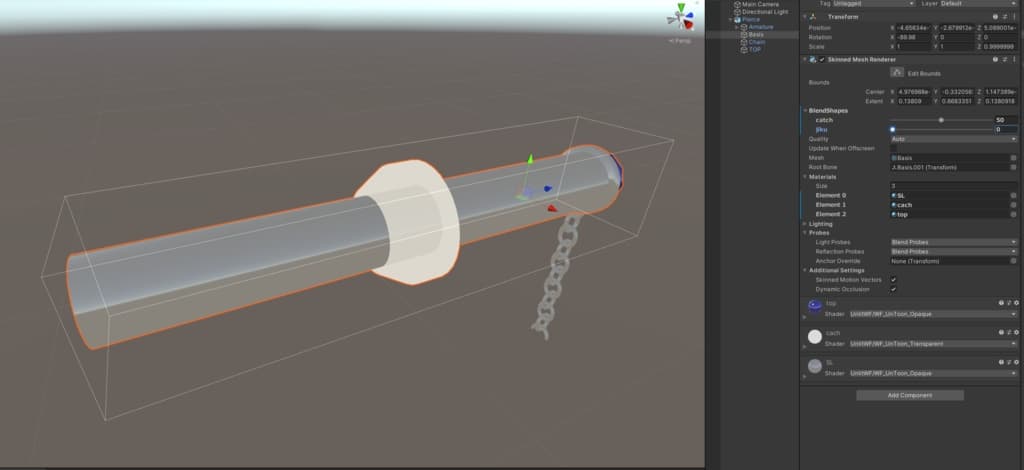The height and width of the screenshot is (470, 1024).
Task: Select Chain object in hierarchy
Action: pyautogui.click(x=757, y=42)
